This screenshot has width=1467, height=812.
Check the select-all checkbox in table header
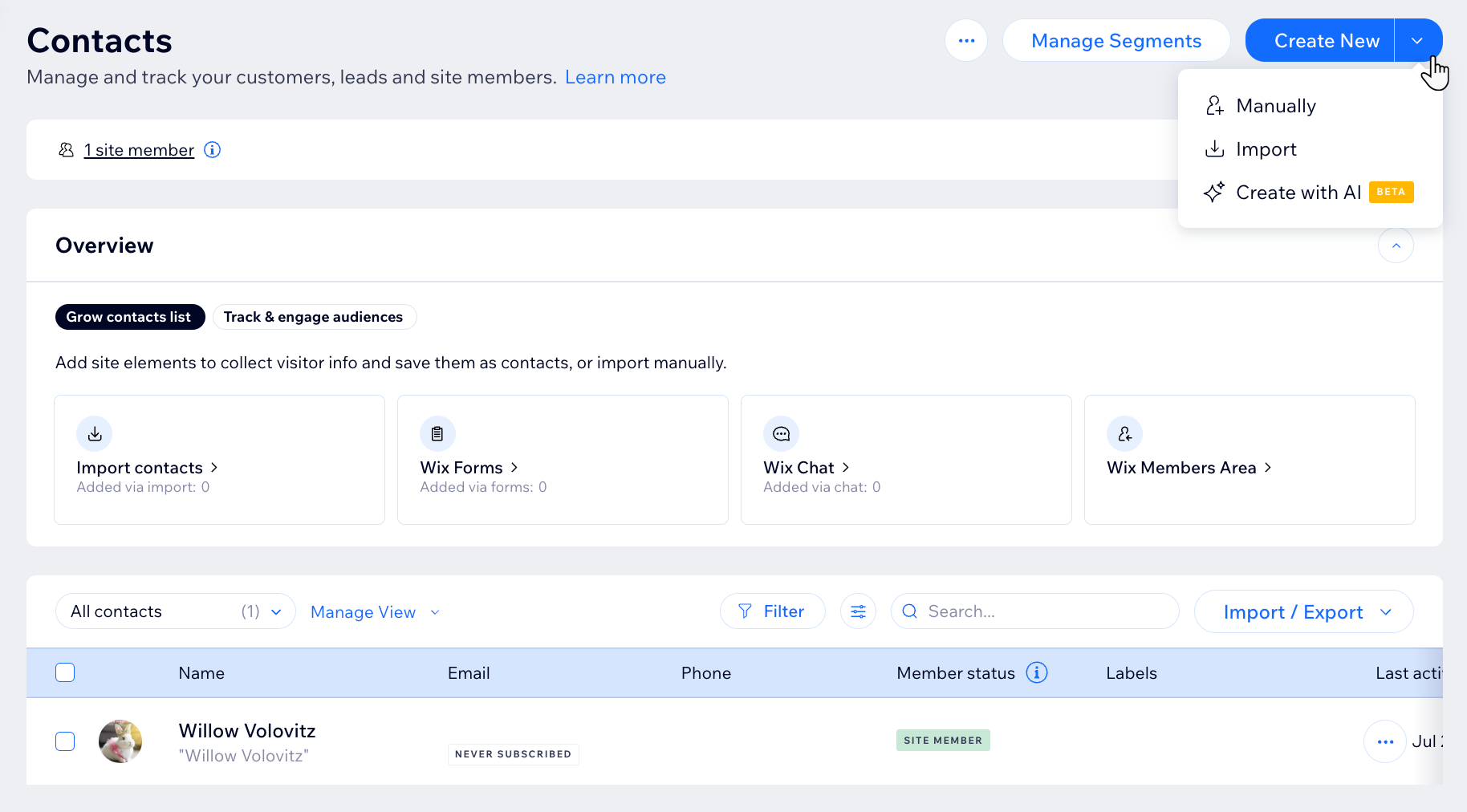(65, 672)
